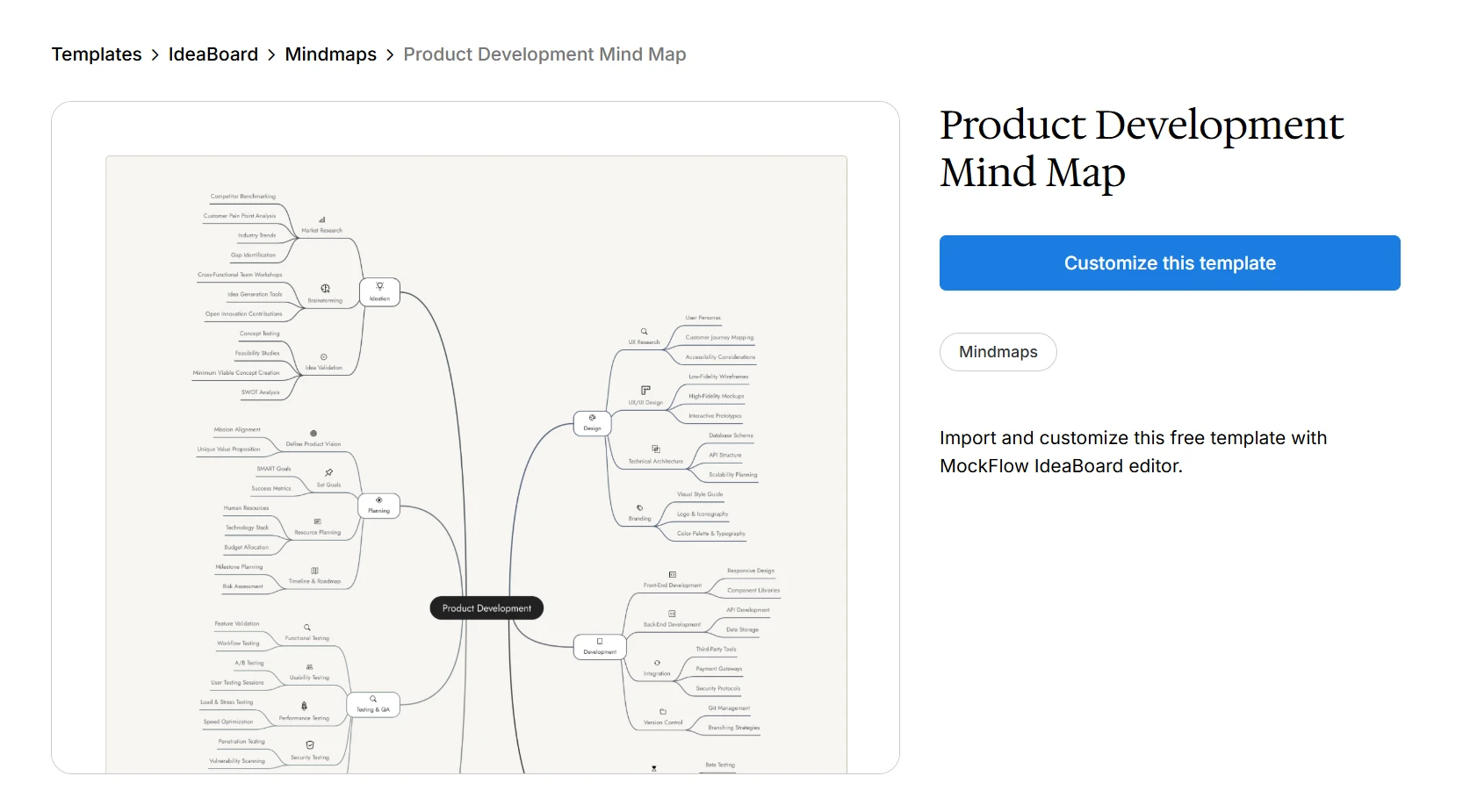The width and height of the screenshot is (1470, 812).
Task: Click the SWOT Analysis label
Action: coord(261,392)
